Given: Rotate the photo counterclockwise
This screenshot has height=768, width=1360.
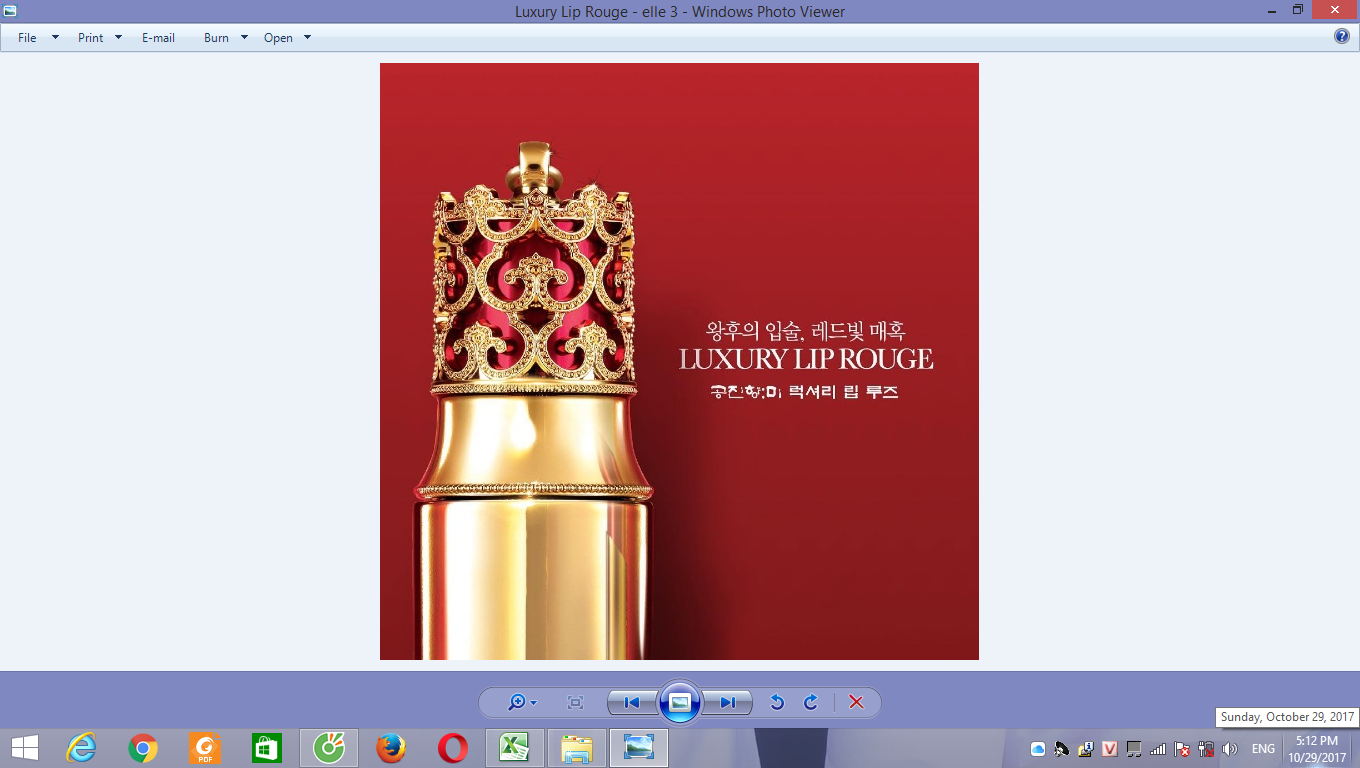Looking at the screenshot, I should (777, 703).
